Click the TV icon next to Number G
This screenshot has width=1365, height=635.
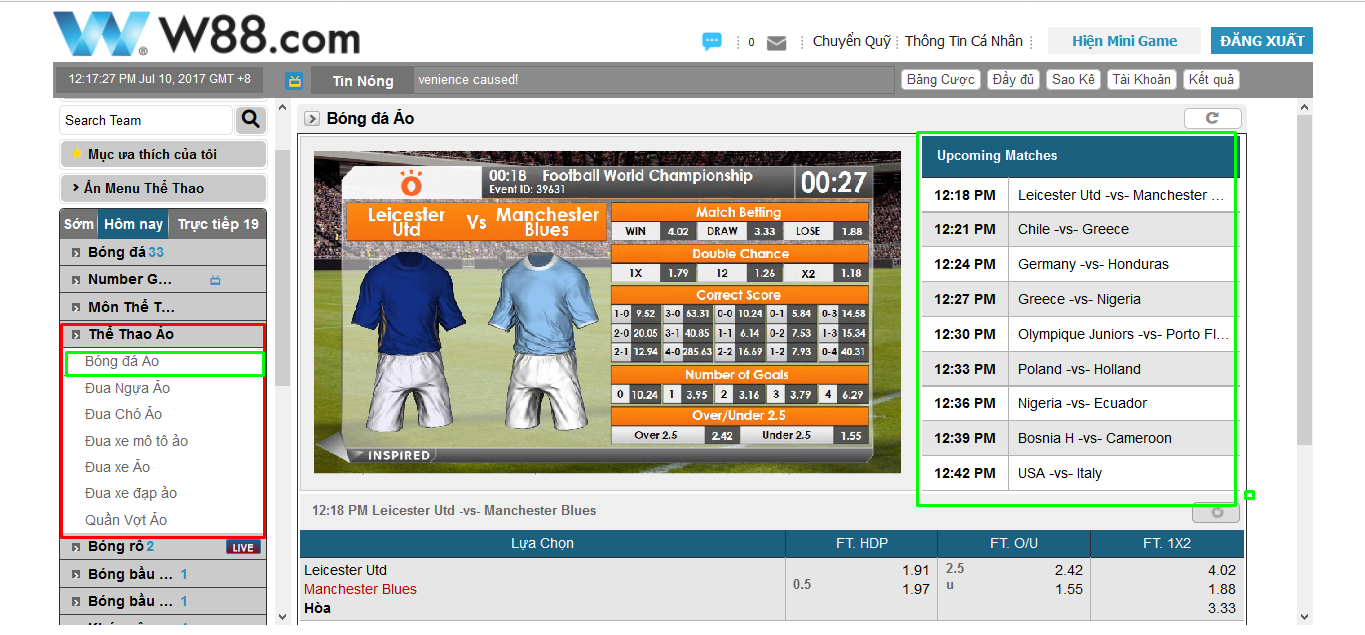pos(215,280)
